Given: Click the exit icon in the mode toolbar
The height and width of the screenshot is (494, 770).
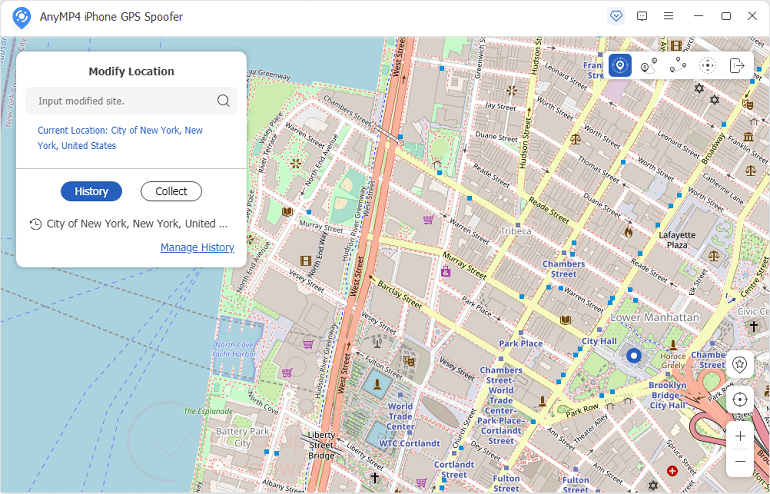Looking at the screenshot, I should 737,65.
